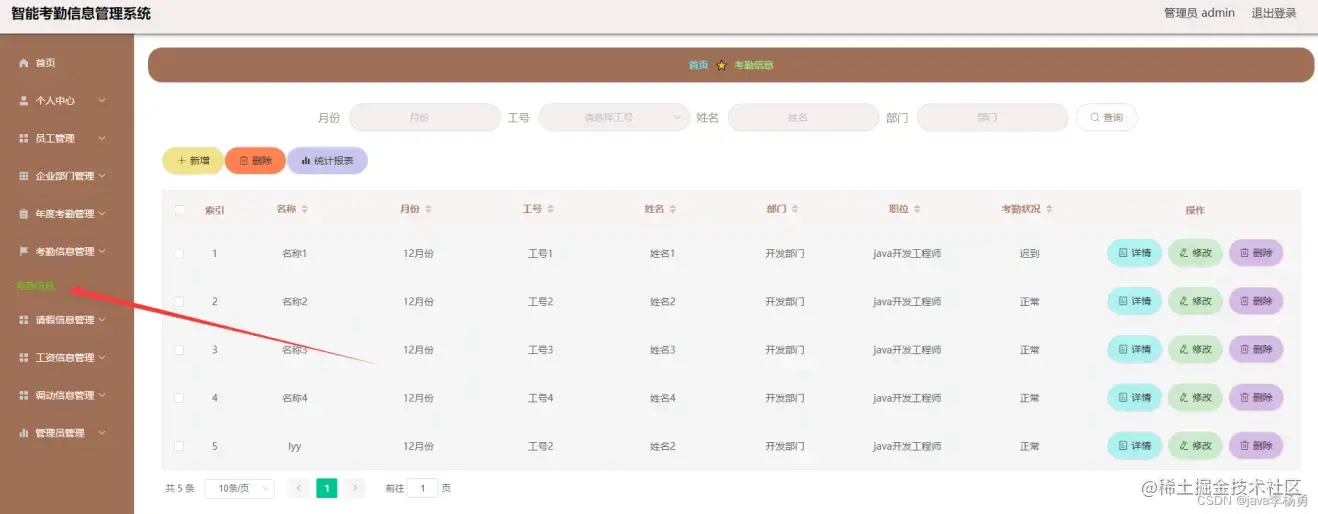
Task: Expand the 员工管理 submenu chevron
Action: 102,139
